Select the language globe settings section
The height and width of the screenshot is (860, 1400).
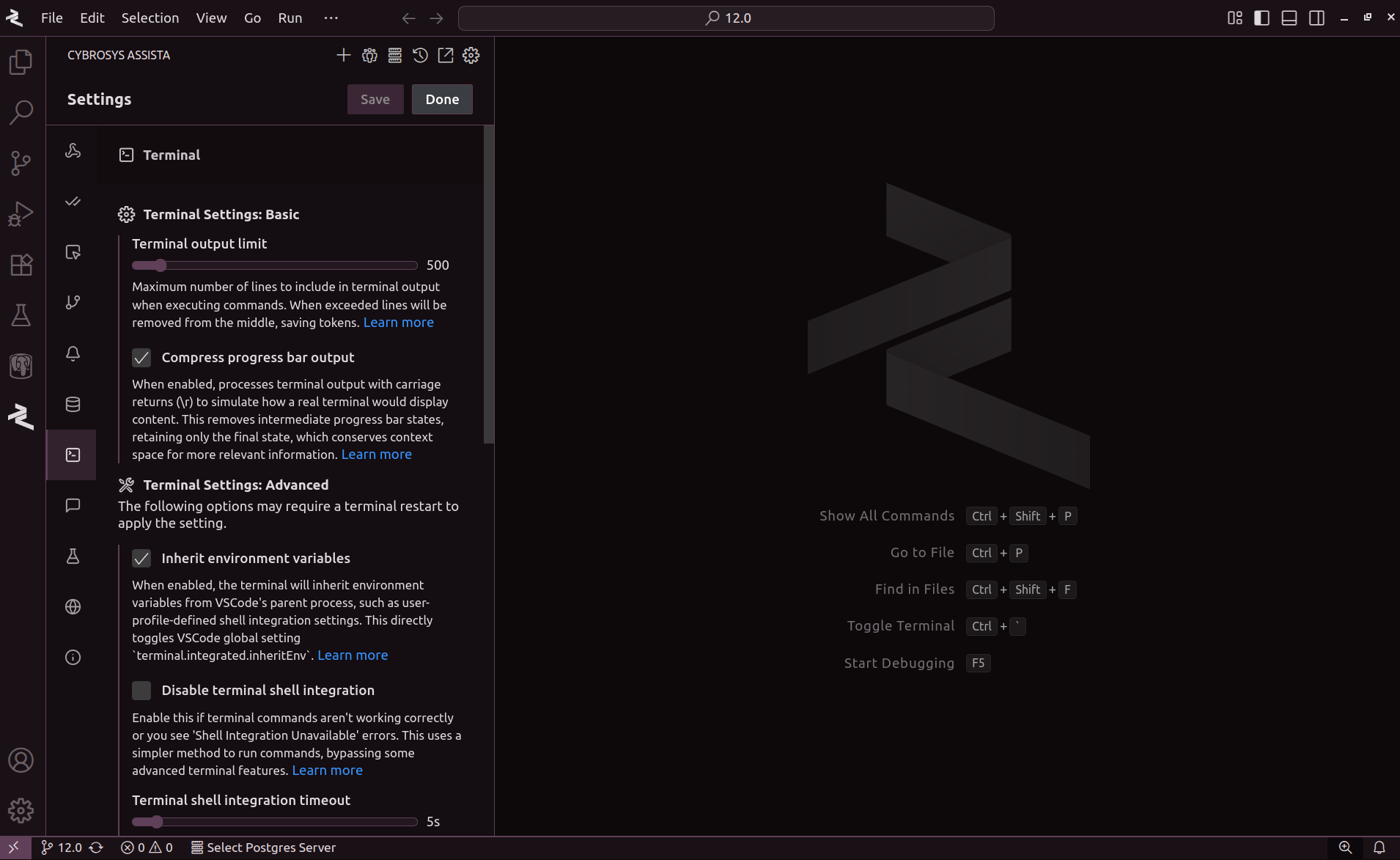[x=73, y=606]
